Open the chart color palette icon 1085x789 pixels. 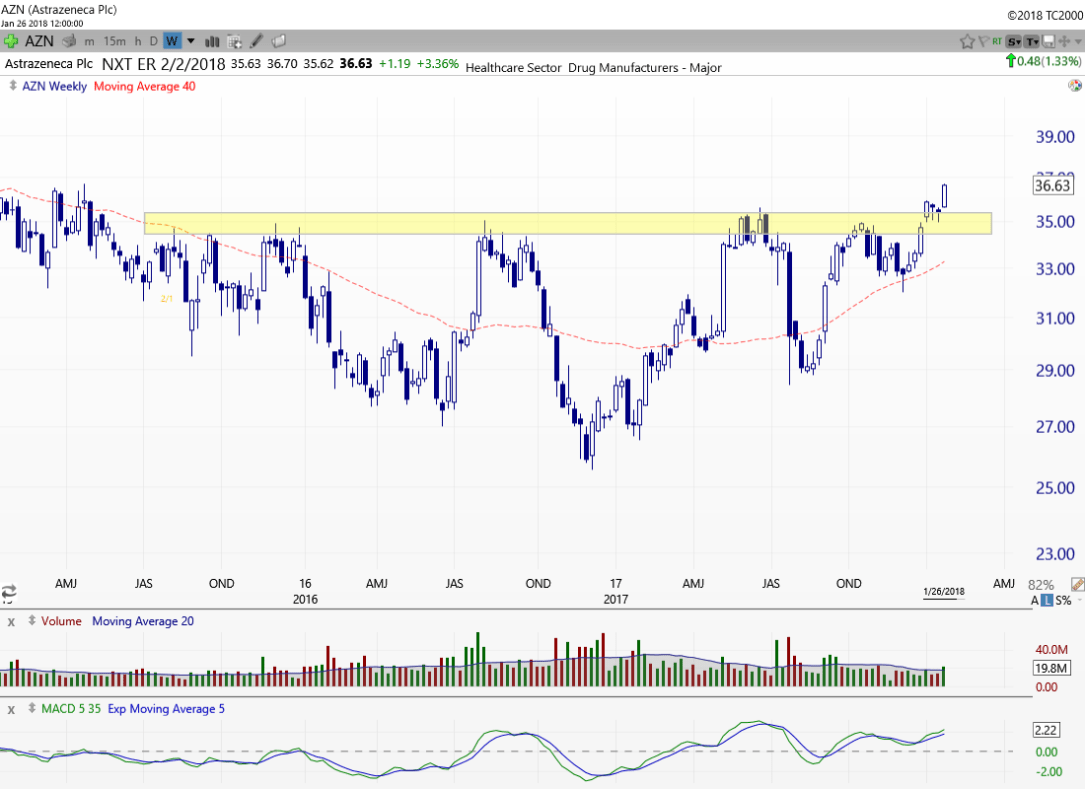tap(1074, 86)
